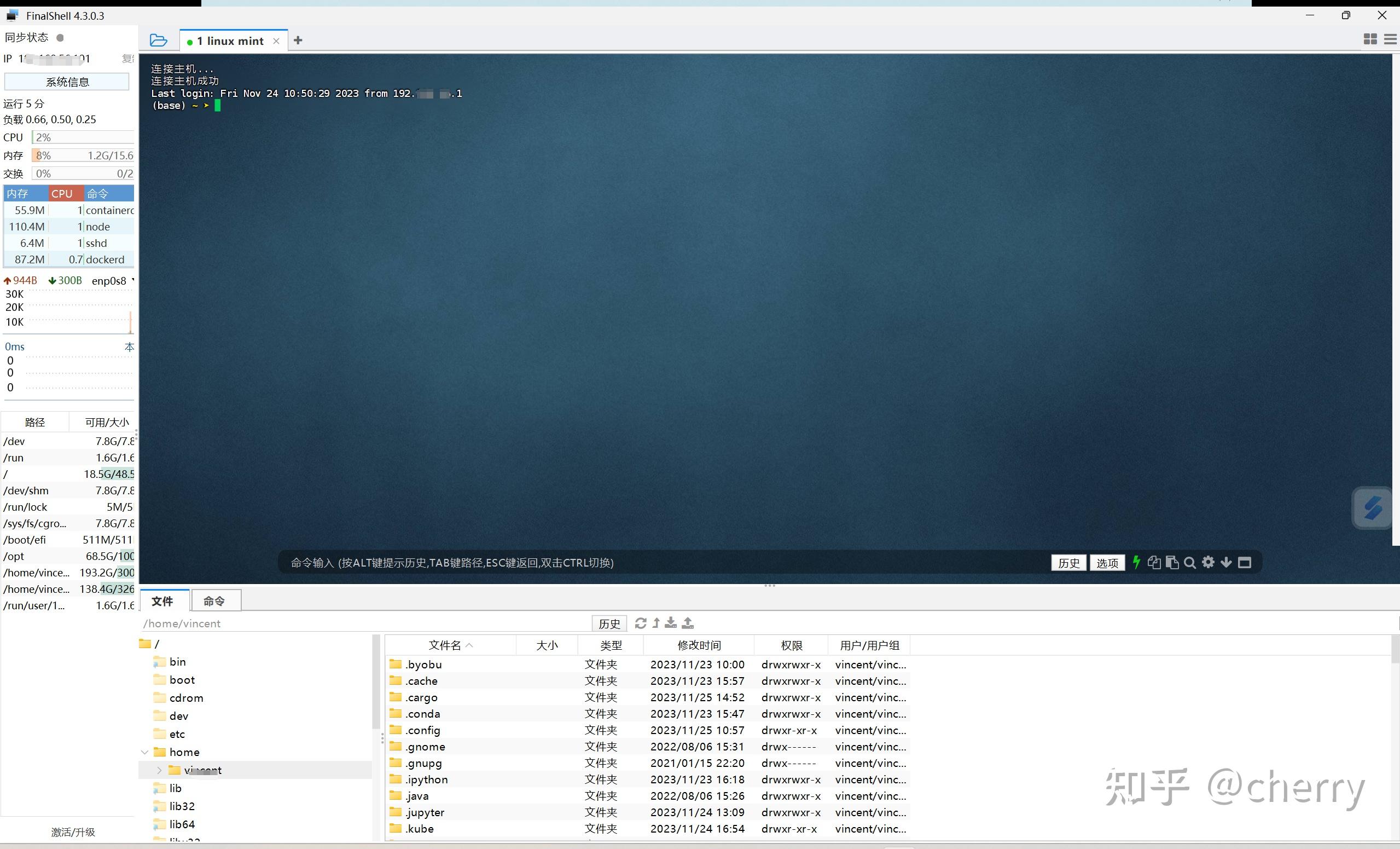Expand the vincent folder node

tap(159, 770)
